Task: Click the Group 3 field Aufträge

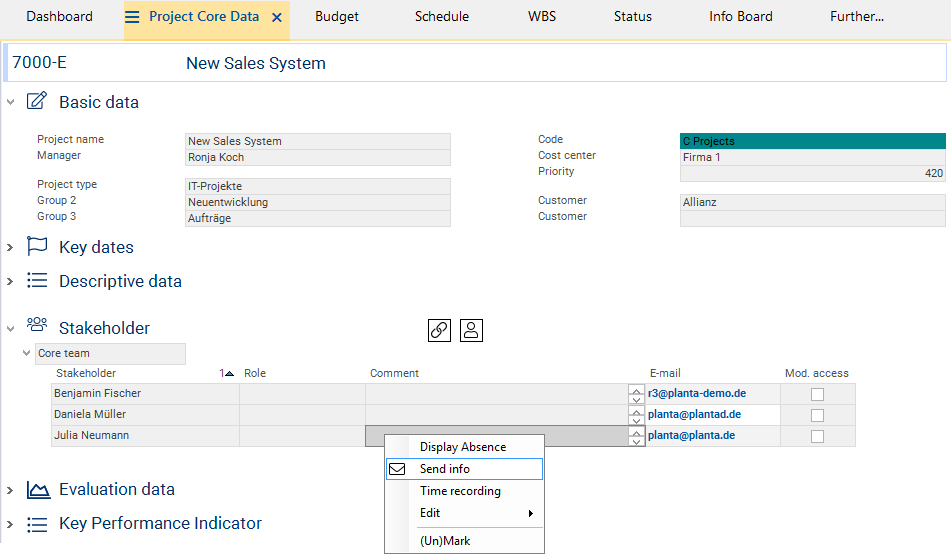Action: [x=318, y=218]
